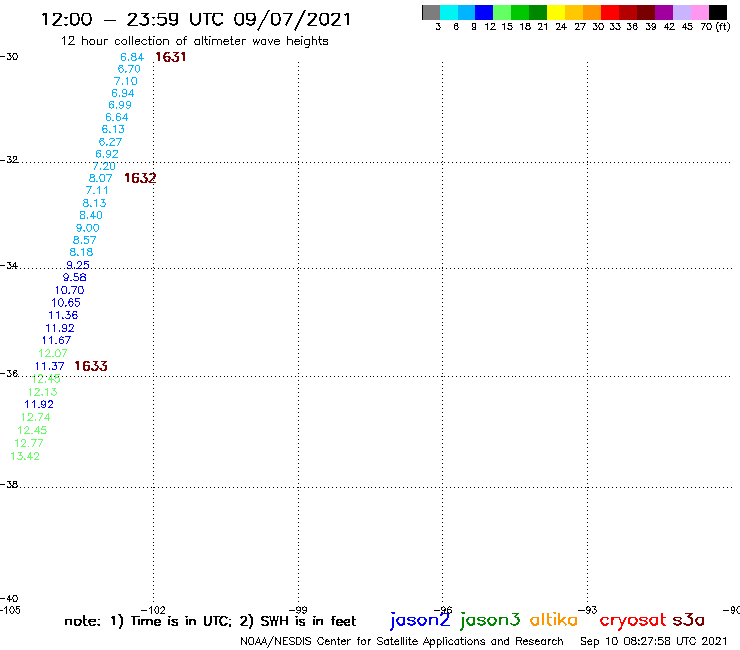Click the note about UTC time and SWH in feet
Viewport: 740px width, 650px height.
210,621
